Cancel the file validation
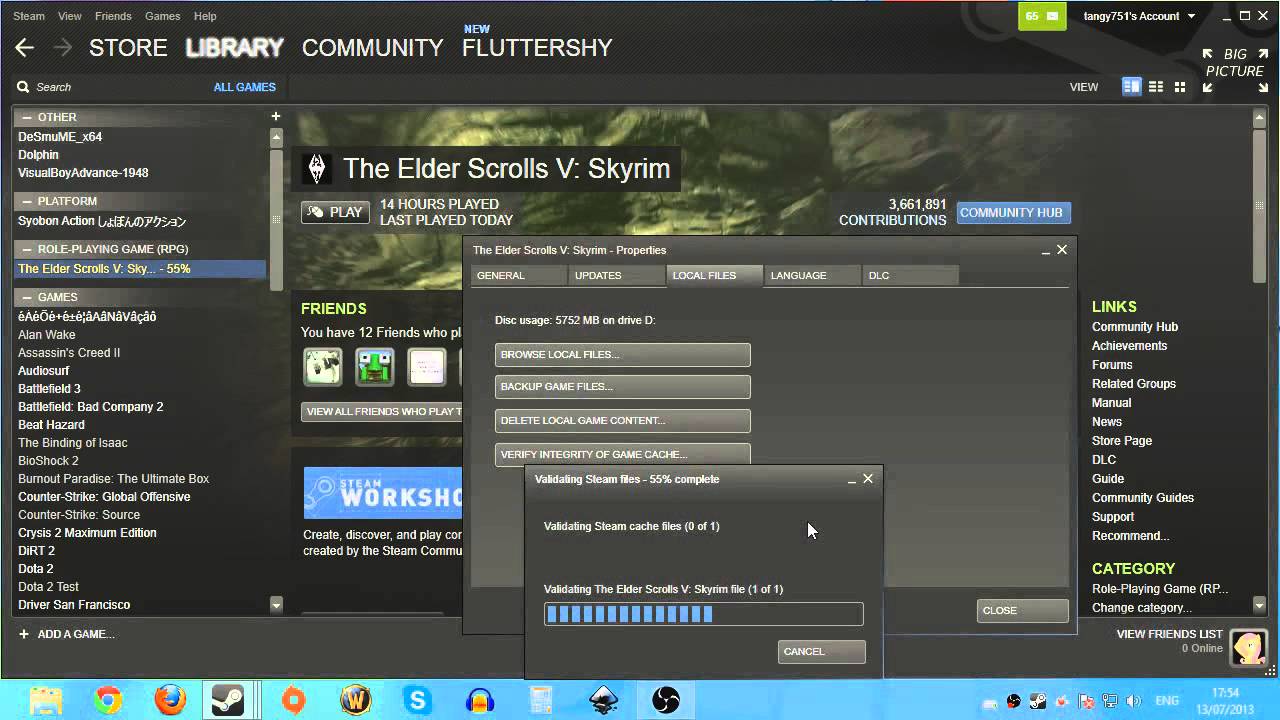 pos(821,651)
